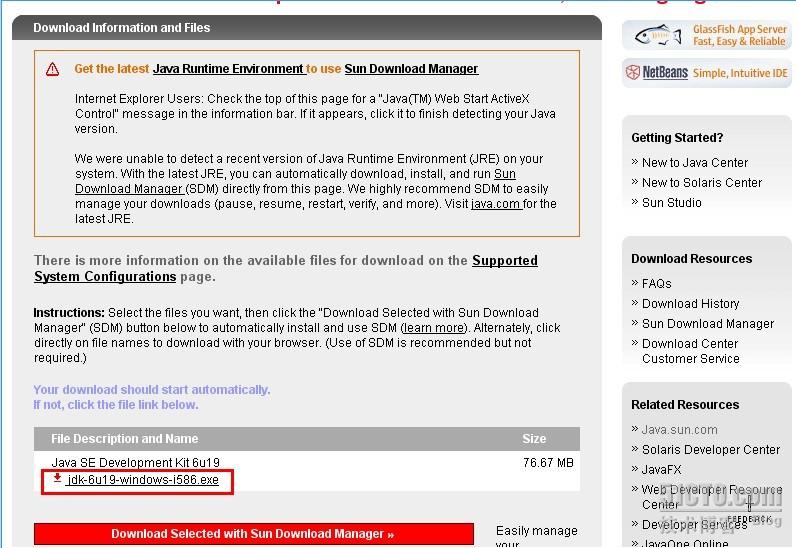This screenshot has width=796, height=548.
Task: Open Web Developer Resource Center
Action: (712, 497)
